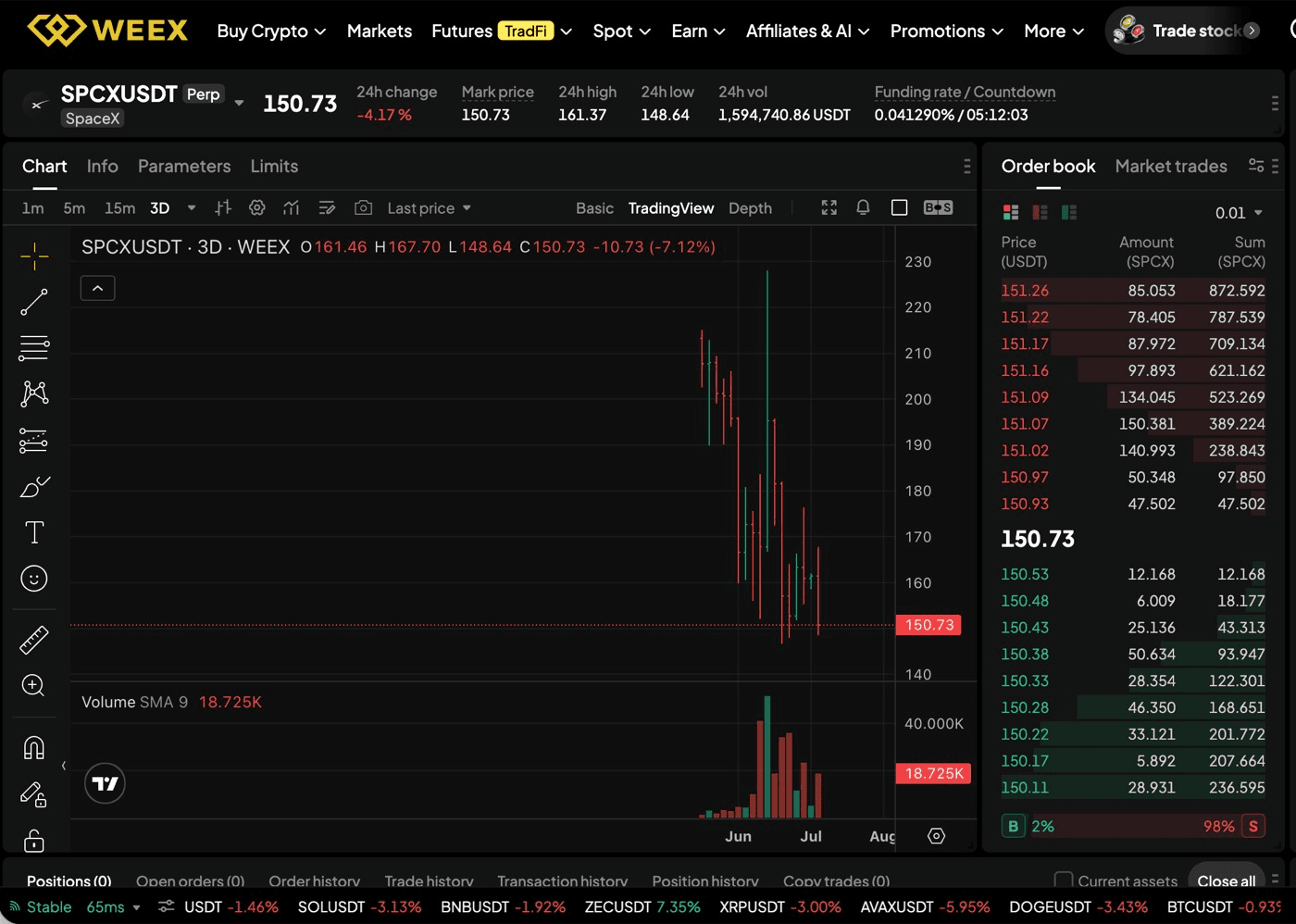
Task: Select the 1m timeframe
Action: (x=33, y=208)
